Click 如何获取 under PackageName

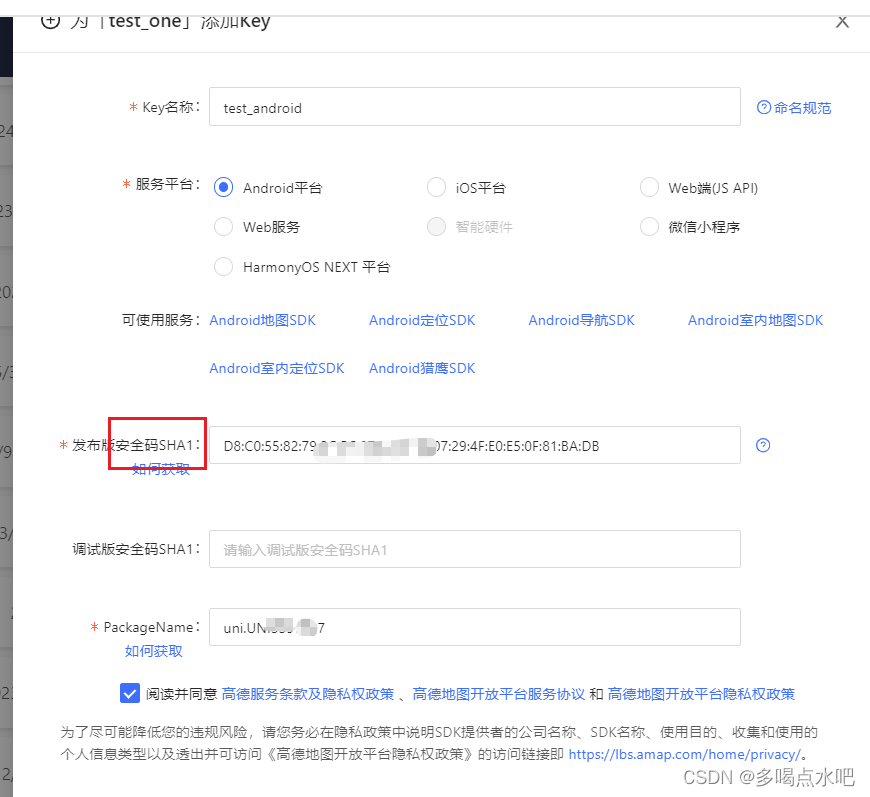pyautogui.click(x=154, y=651)
